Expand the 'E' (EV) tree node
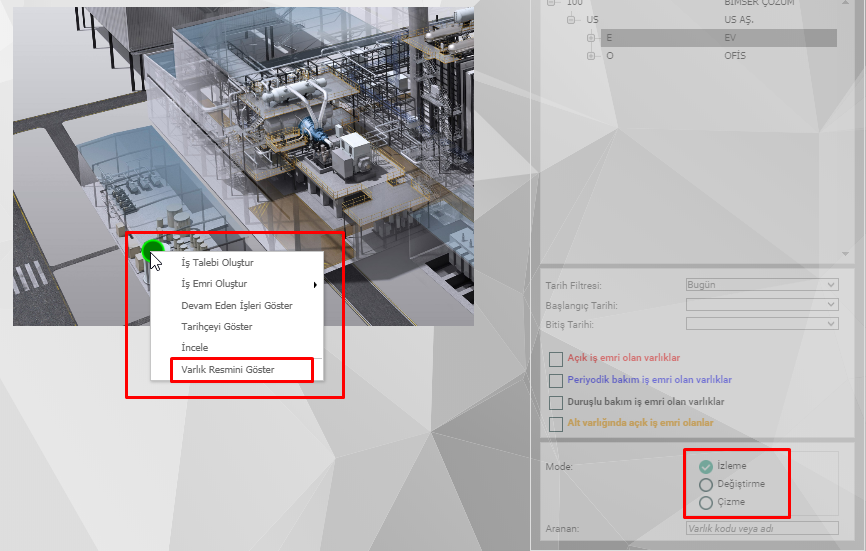Screen dimensions: 866x551 pos(591,38)
